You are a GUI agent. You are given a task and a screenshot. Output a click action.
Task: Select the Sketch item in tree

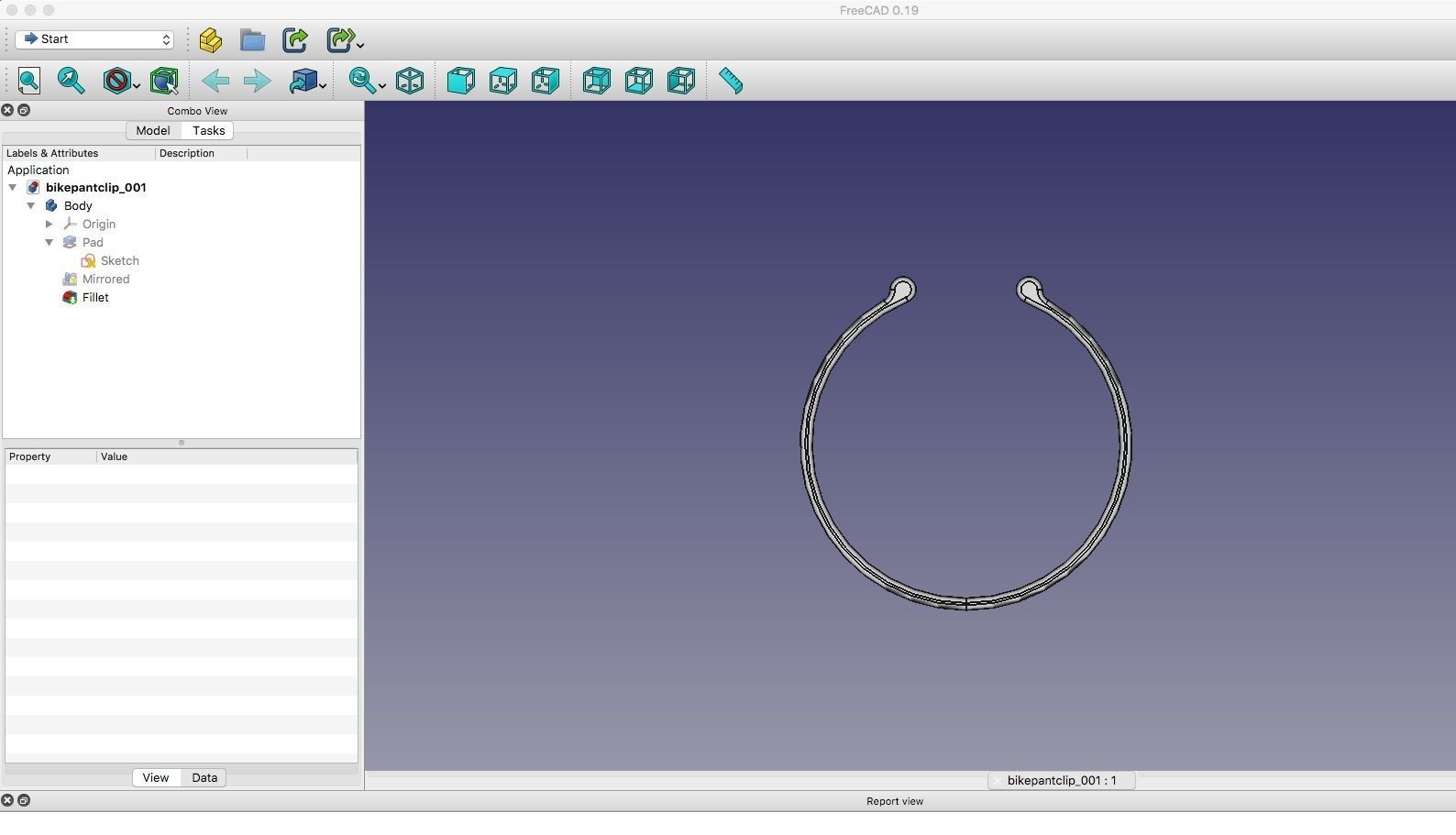120,260
